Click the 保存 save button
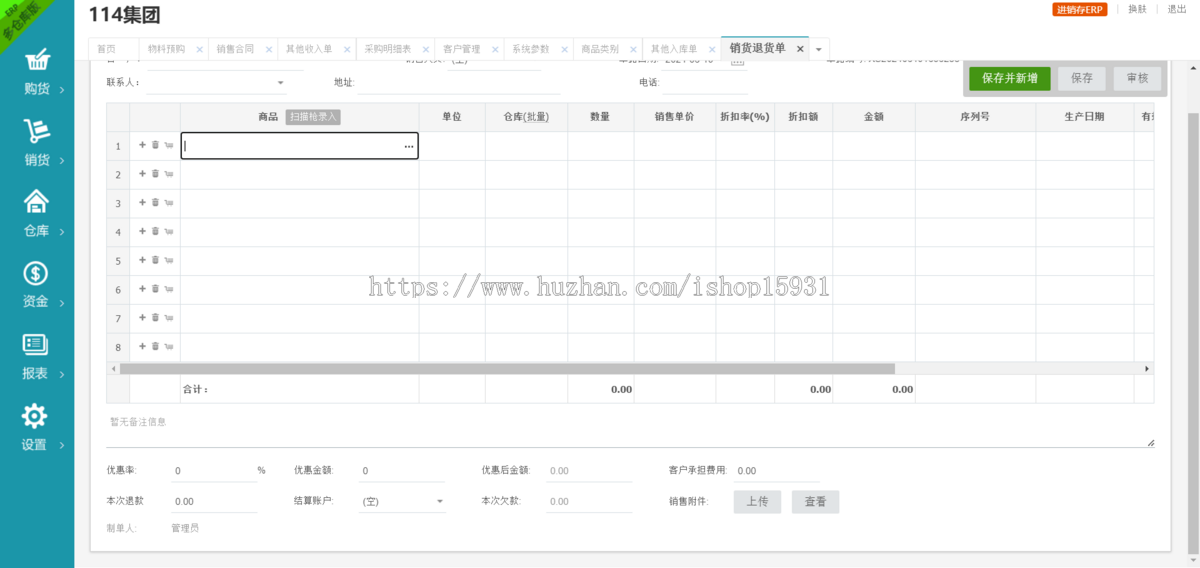The image size is (1200, 568). [1082, 78]
